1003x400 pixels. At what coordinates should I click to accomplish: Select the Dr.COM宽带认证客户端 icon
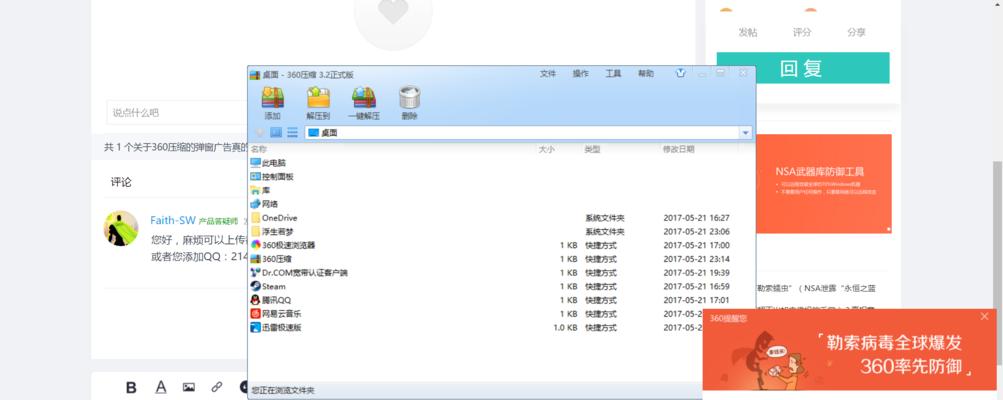[256, 273]
